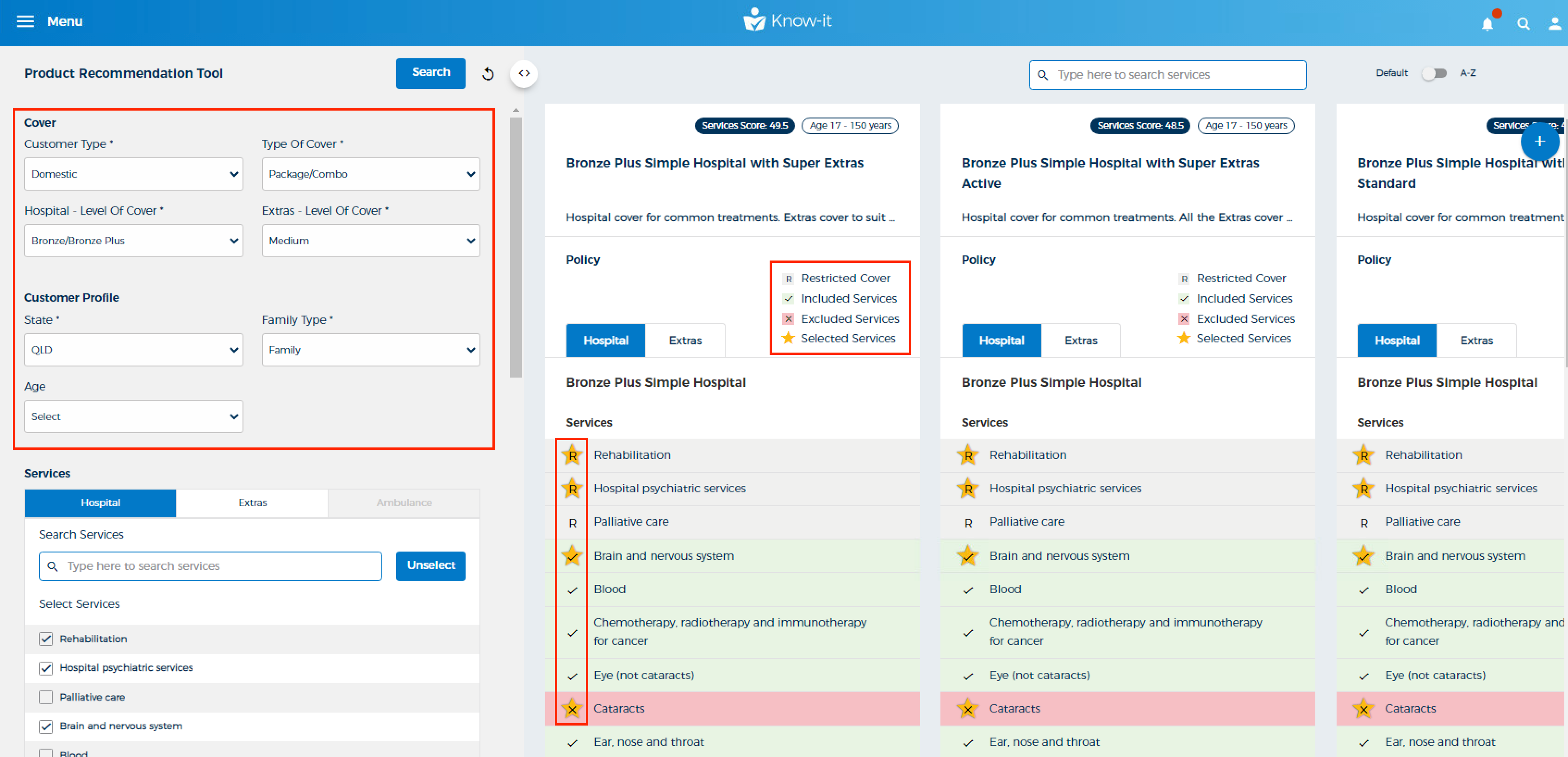Uncheck the Rehabilitation service checkbox
This screenshot has width=1568, height=757.
point(46,639)
